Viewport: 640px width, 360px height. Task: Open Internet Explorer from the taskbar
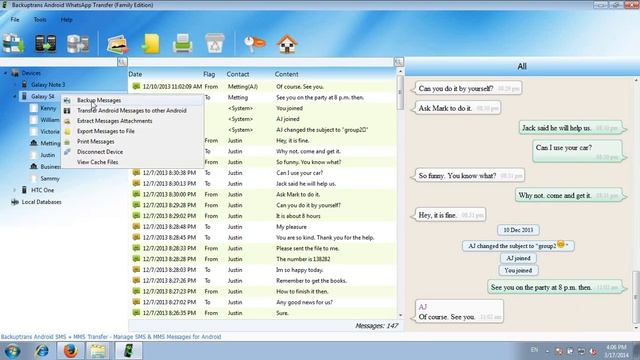[42, 351]
